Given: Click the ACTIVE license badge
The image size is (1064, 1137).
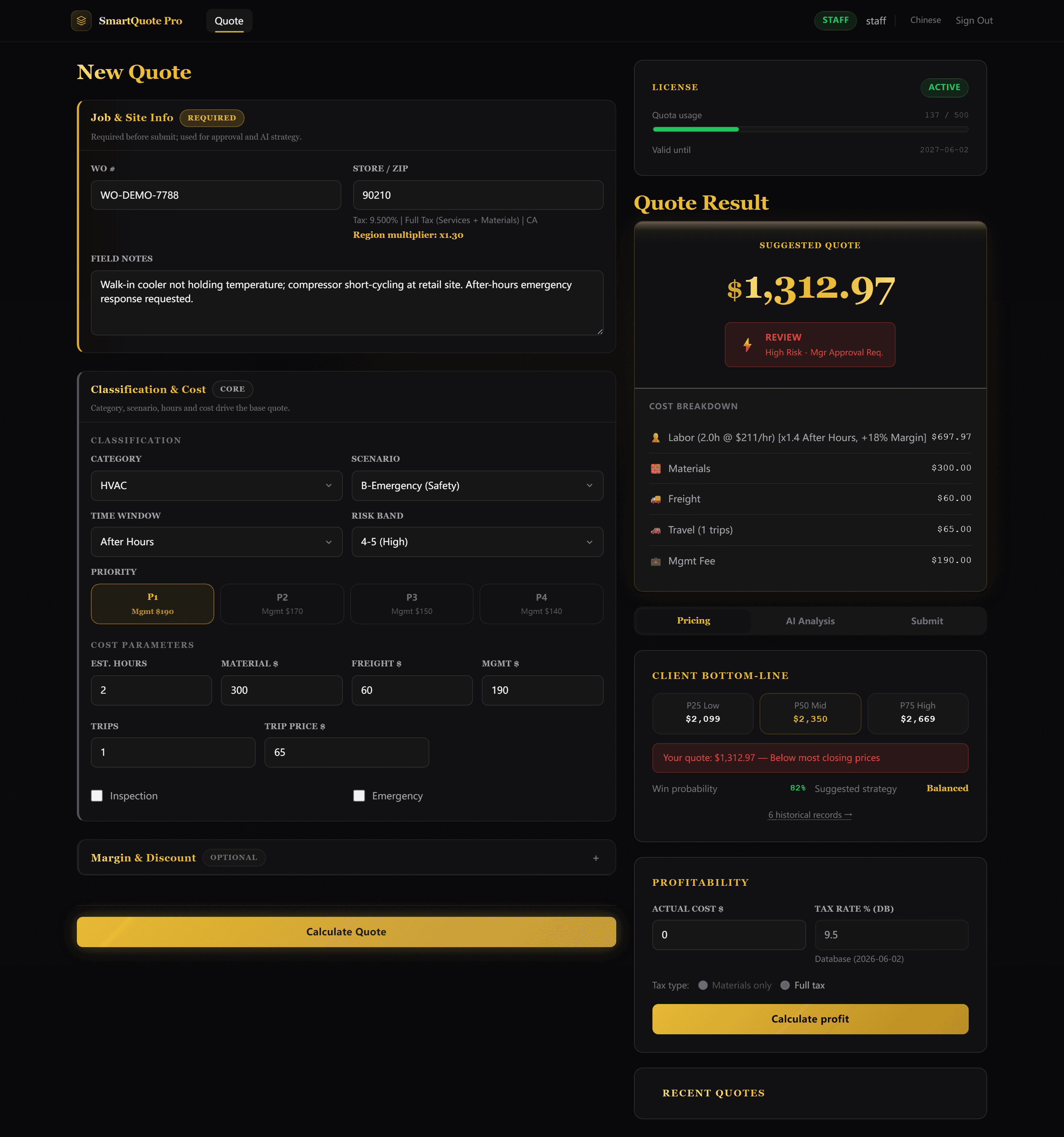Looking at the screenshot, I should [x=944, y=88].
